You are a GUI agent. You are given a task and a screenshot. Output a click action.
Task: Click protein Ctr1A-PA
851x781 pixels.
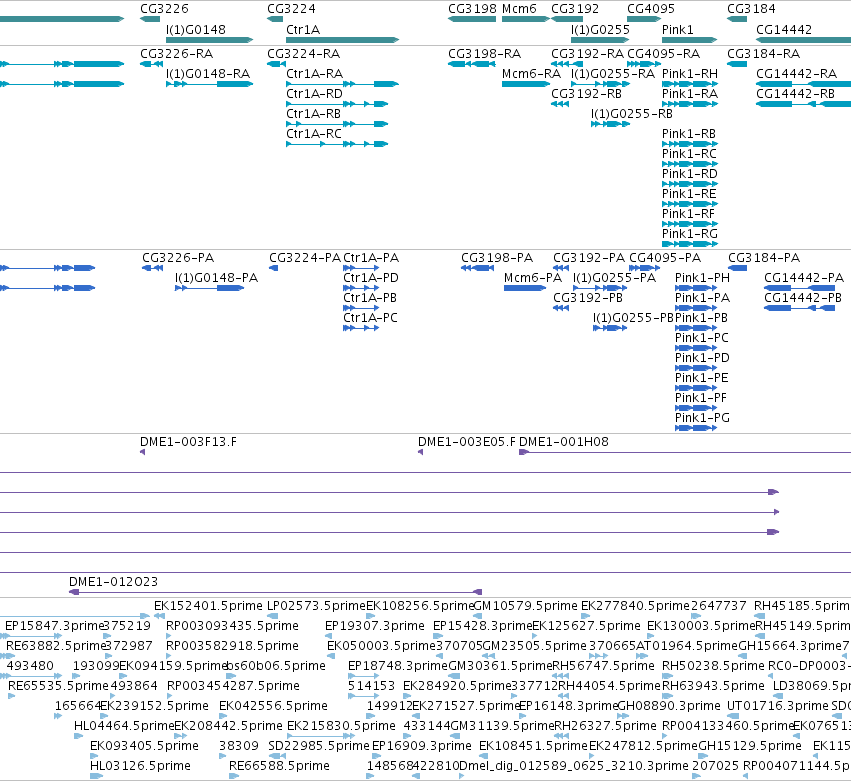coord(371,258)
